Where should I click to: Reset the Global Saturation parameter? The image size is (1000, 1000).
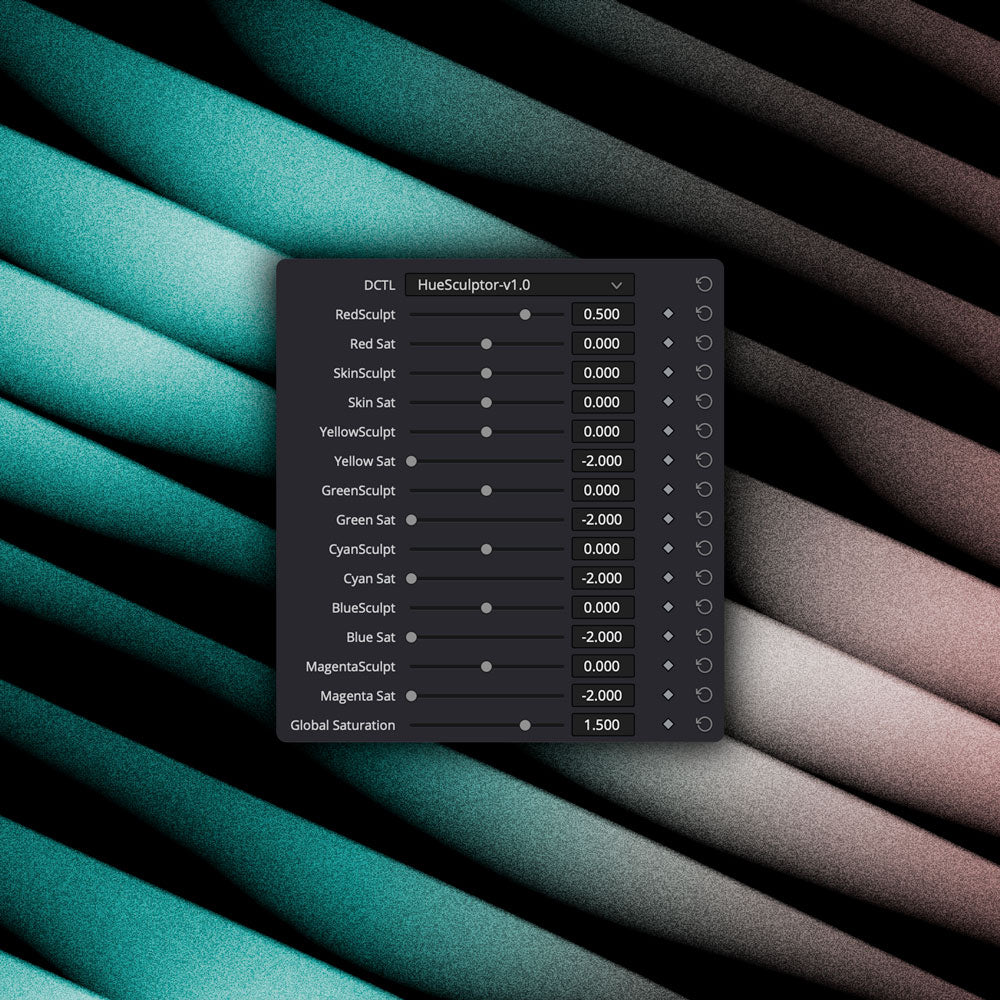[x=703, y=724]
